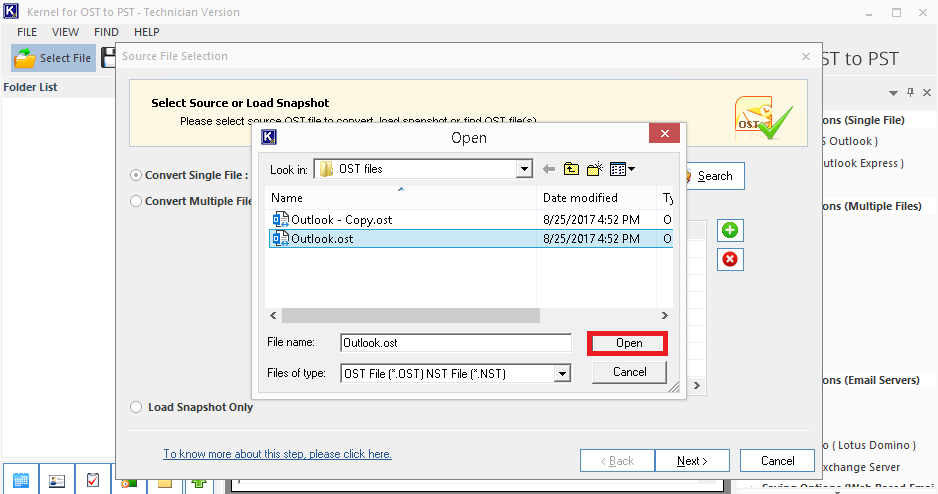Open the Contacts view icon at bottom
Image resolution: width=938 pixels, height=494 pixels.
[57, 479]
